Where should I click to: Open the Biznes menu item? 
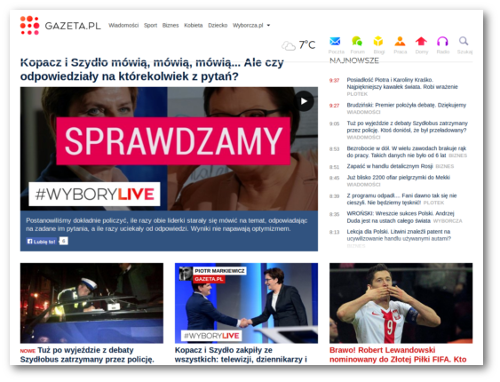tap(170, 25)
